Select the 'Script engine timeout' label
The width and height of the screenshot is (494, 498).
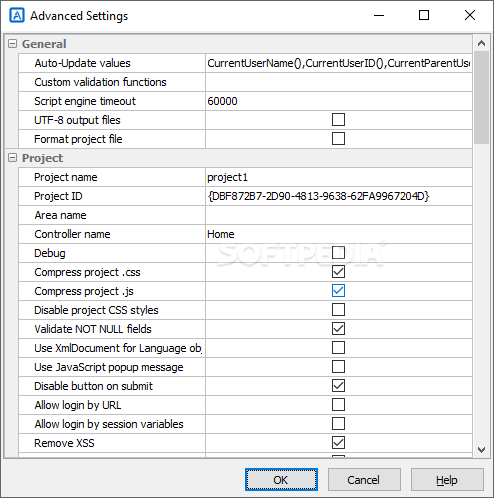tap(85, 101)
